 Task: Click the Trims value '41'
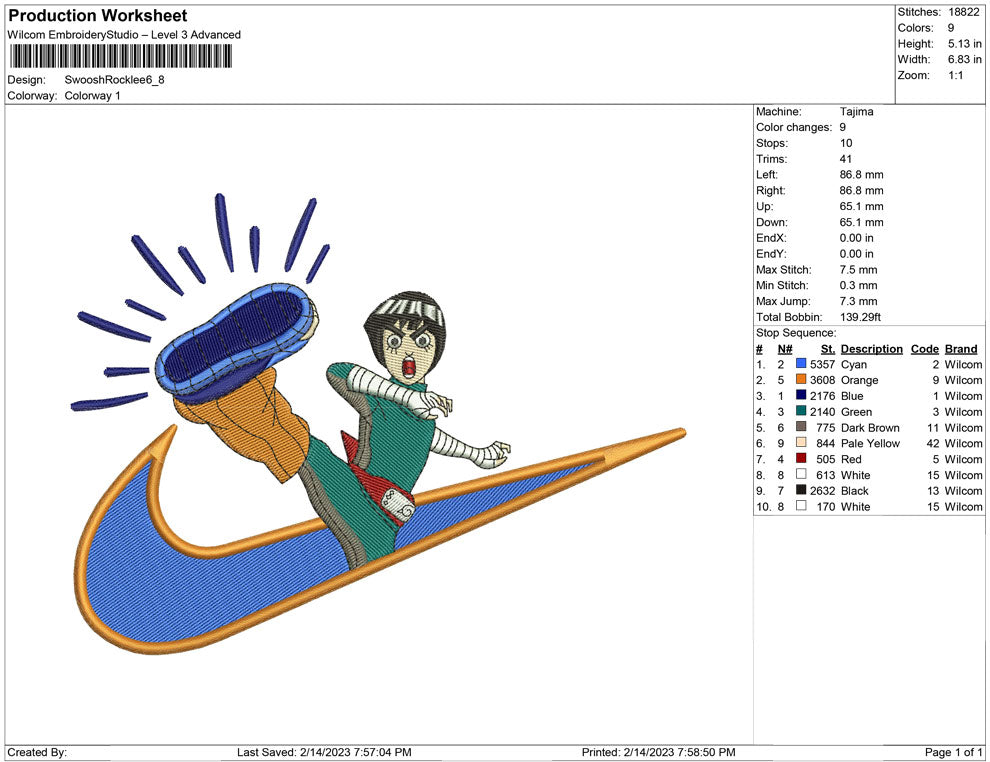point(846,159)
